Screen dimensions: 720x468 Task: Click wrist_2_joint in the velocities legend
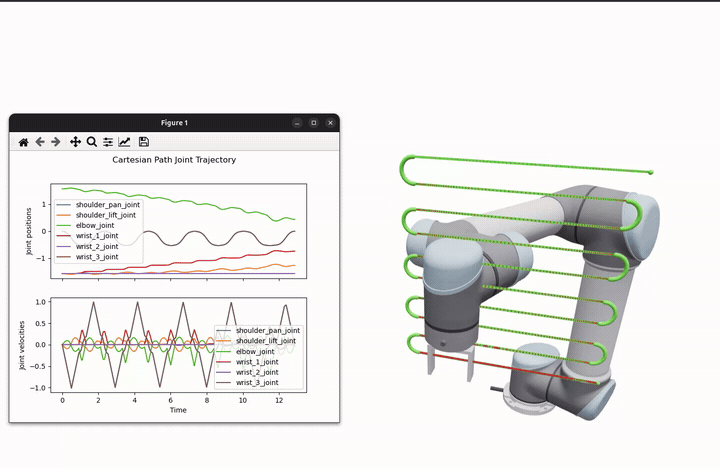257,372
